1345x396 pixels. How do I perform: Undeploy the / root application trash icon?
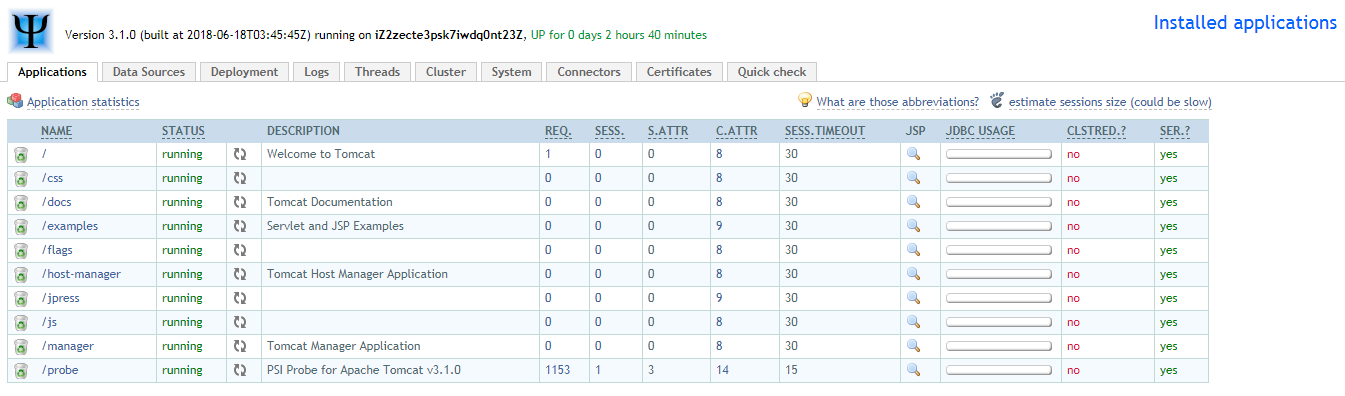coord(21,155)
